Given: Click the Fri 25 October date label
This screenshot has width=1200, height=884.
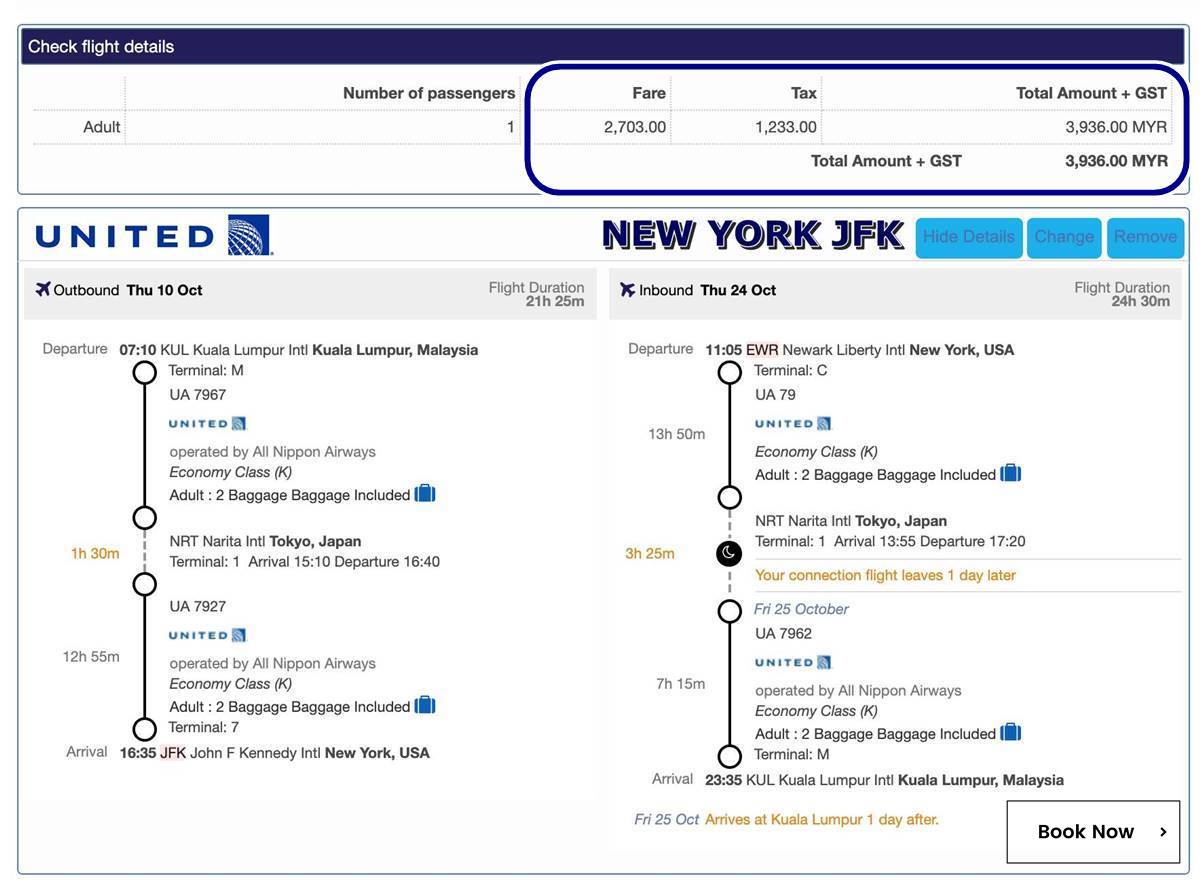Looking at the screenshot, I should pyautogui.click(x=801, y=609).
